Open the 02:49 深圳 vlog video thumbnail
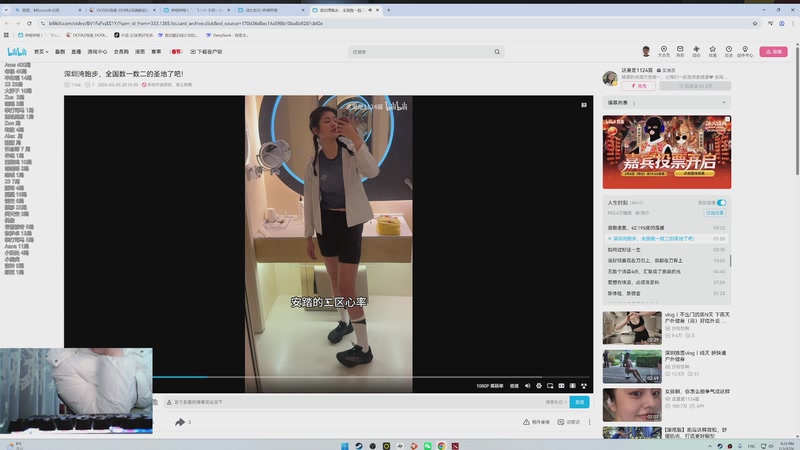The height and width of the screenshot is (450, 800). click(x=632, y=366)
